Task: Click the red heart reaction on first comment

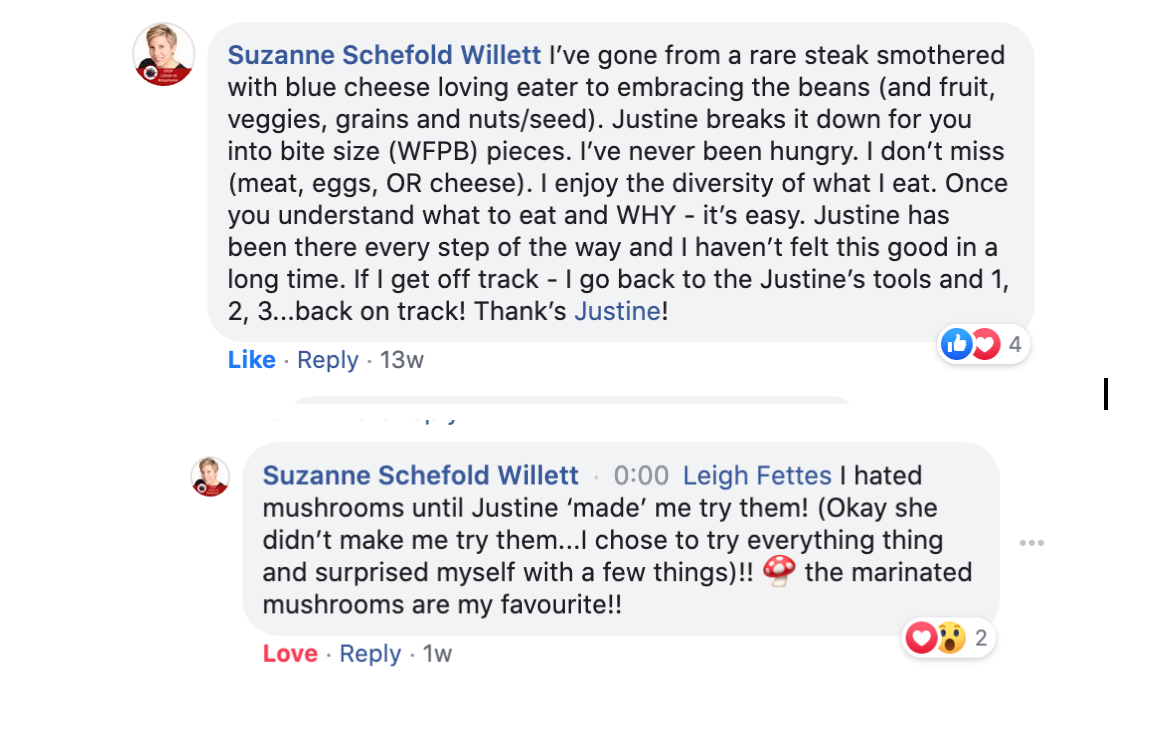Action: coord(986,344)
